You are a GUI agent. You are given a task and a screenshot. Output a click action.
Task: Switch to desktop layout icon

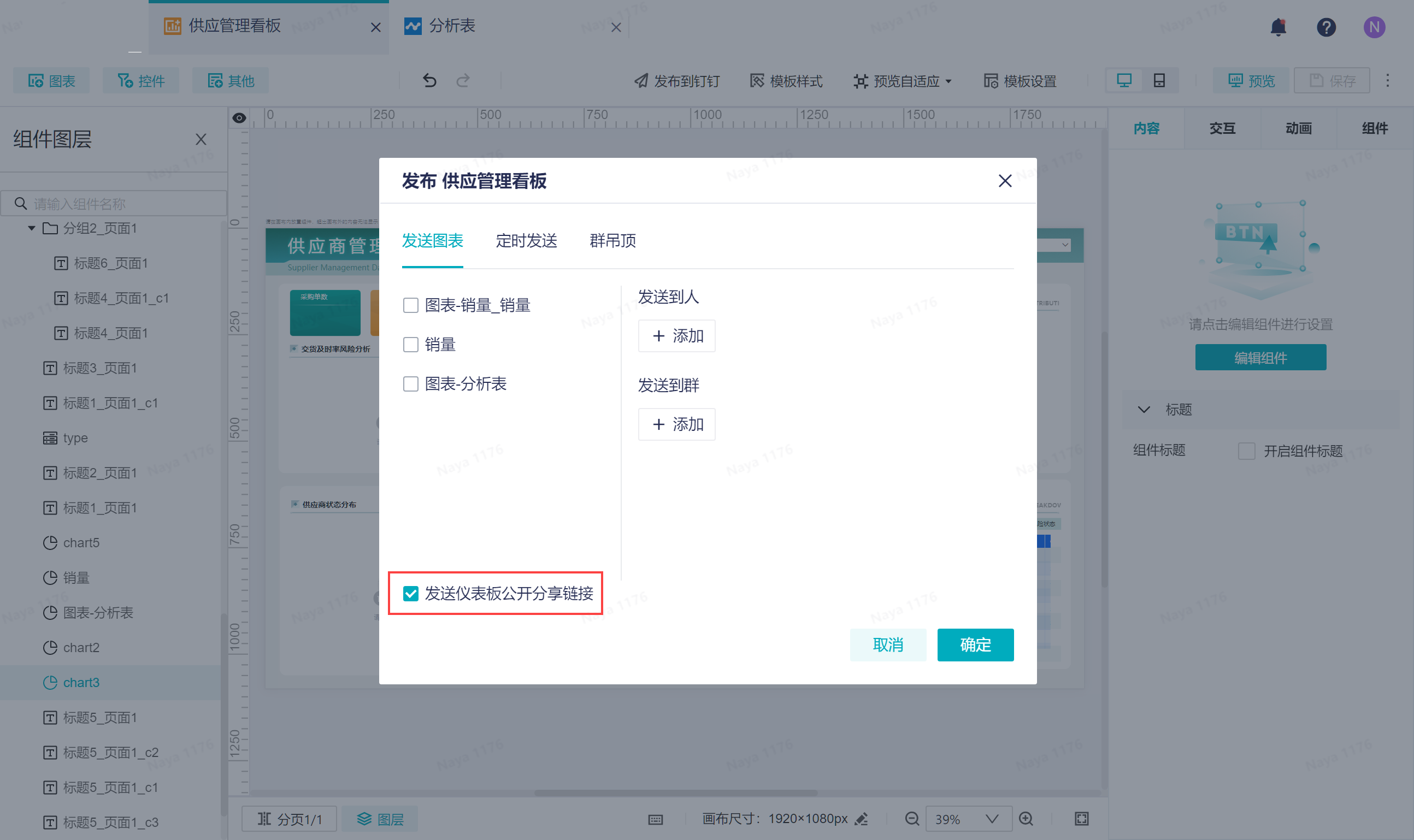click(1124, 81)
